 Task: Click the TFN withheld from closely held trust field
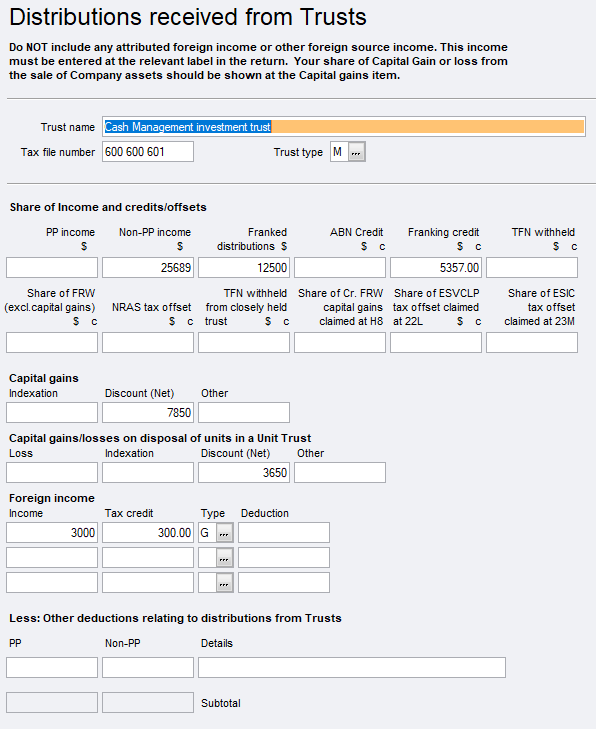[244, 343]
